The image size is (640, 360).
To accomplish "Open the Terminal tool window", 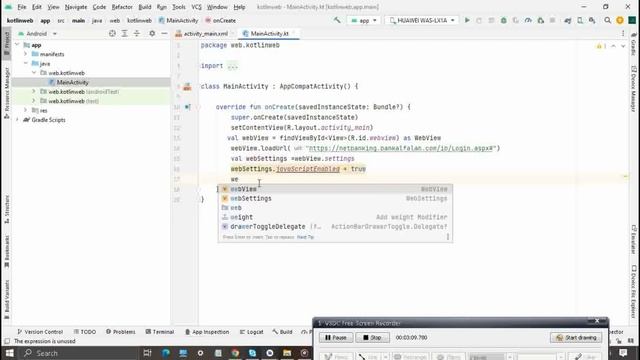I will coord(160,332).
